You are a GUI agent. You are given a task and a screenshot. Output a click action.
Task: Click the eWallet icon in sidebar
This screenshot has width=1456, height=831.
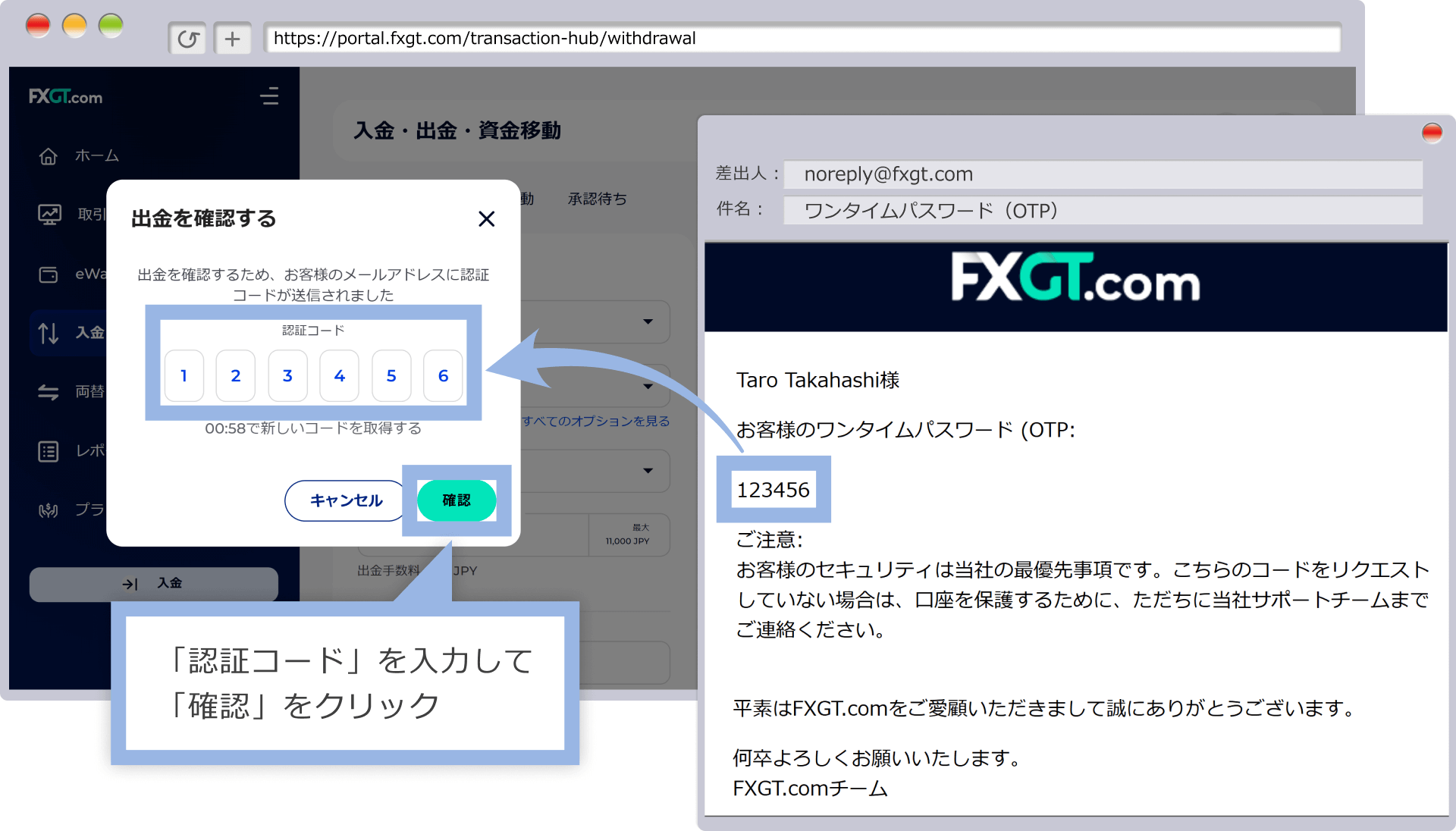49,274
